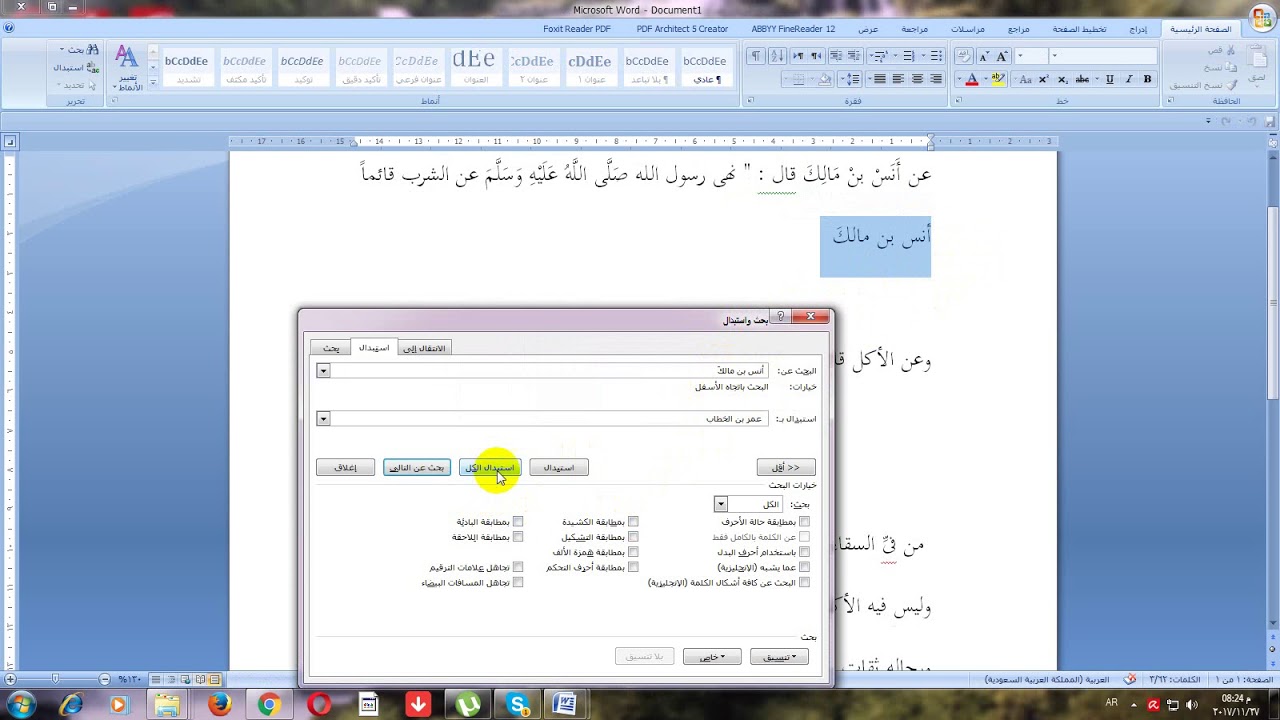The width and height of the screenshot is (1280, 720).
Task: Tick the 'عما يشبه (الإنجليزية)' checkbox
Action: (804, 567)
